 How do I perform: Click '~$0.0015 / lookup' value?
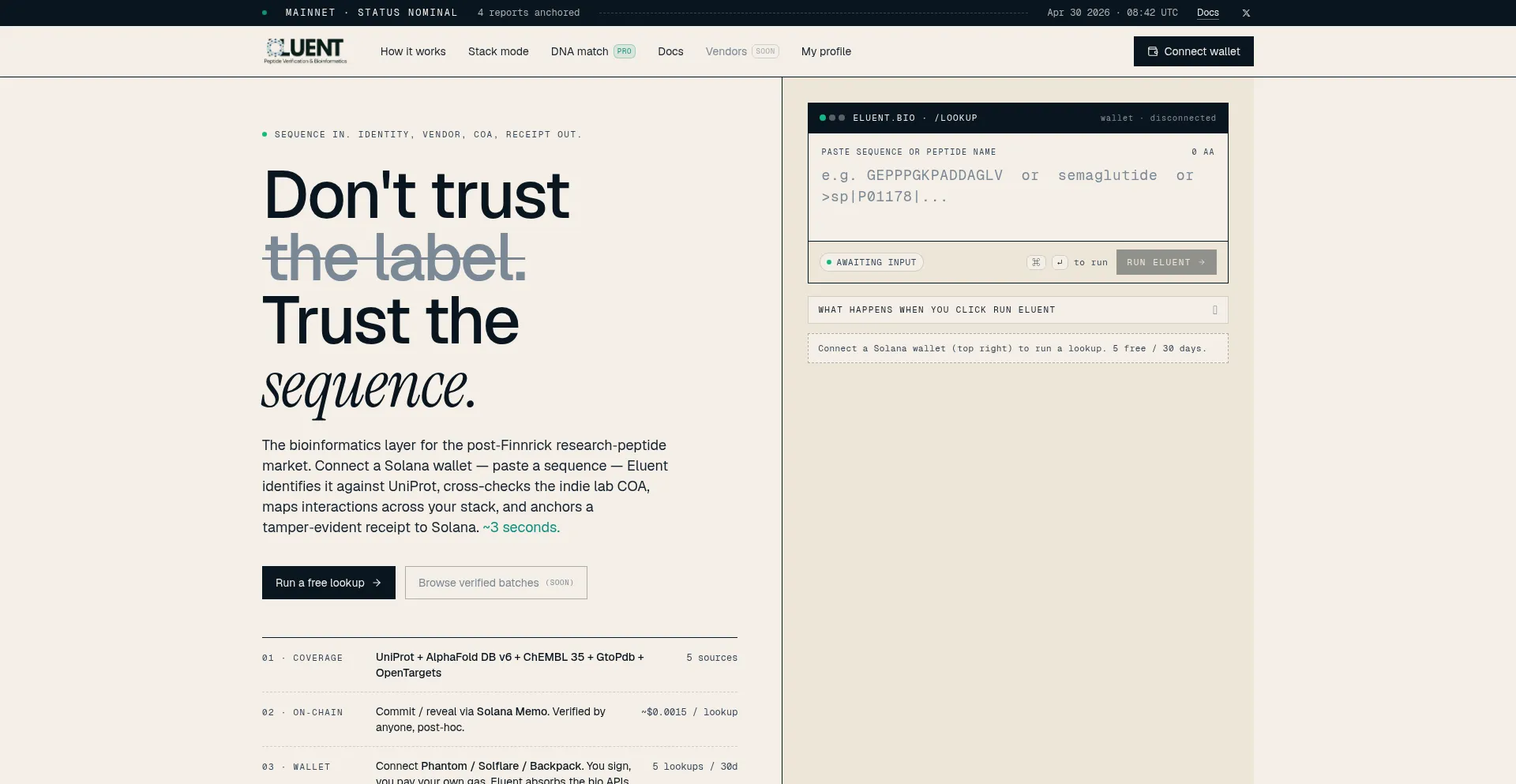pyautogui.click(x=689, y=712)
